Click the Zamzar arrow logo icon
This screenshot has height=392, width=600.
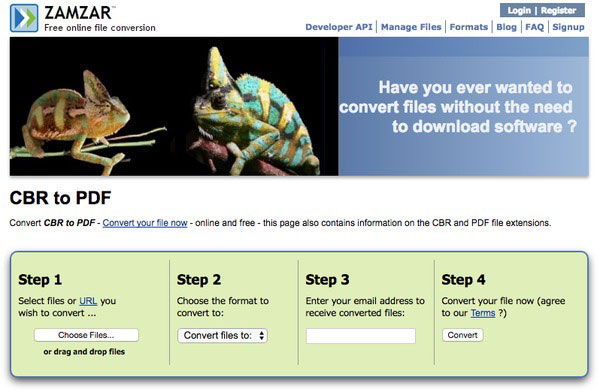(24, 18)
